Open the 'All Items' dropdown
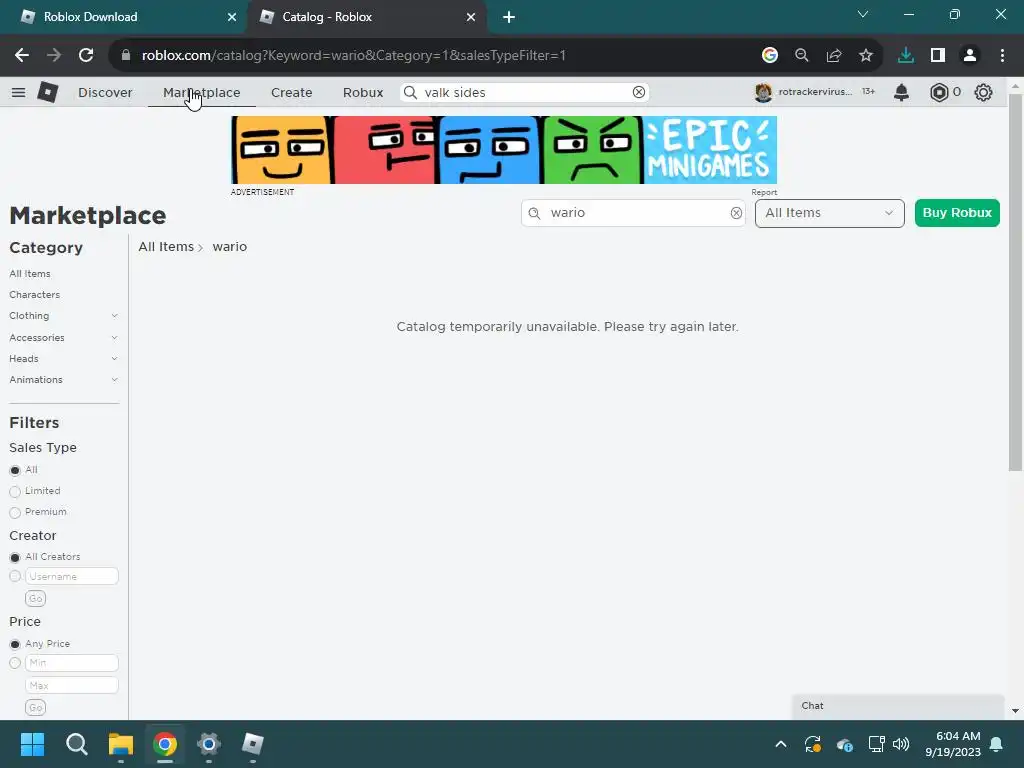This screenshot has width=1024, height=768. [x=829, y=213]
